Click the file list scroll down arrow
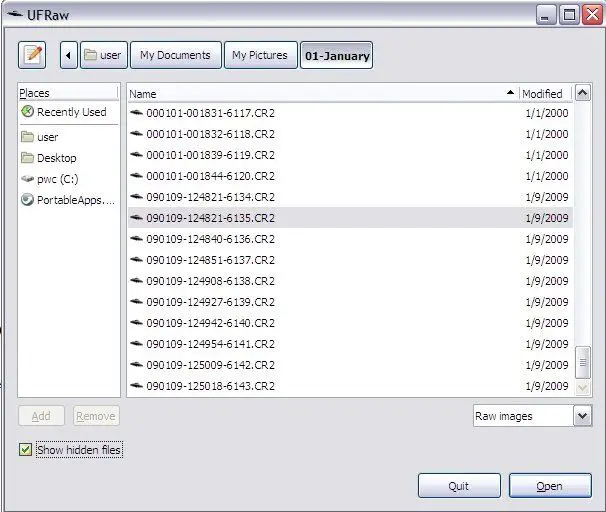The height and width of the screenshot is (512, 606). [582, 387]
